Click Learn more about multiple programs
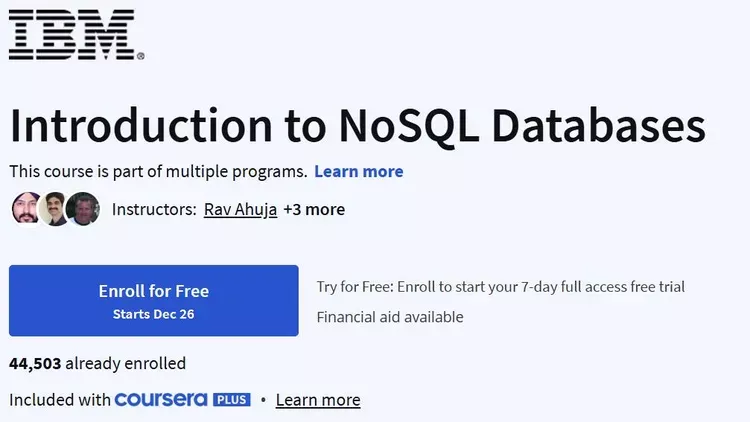Image resolution: width=750 pixels, height=422 pixels. click(358, 171)
